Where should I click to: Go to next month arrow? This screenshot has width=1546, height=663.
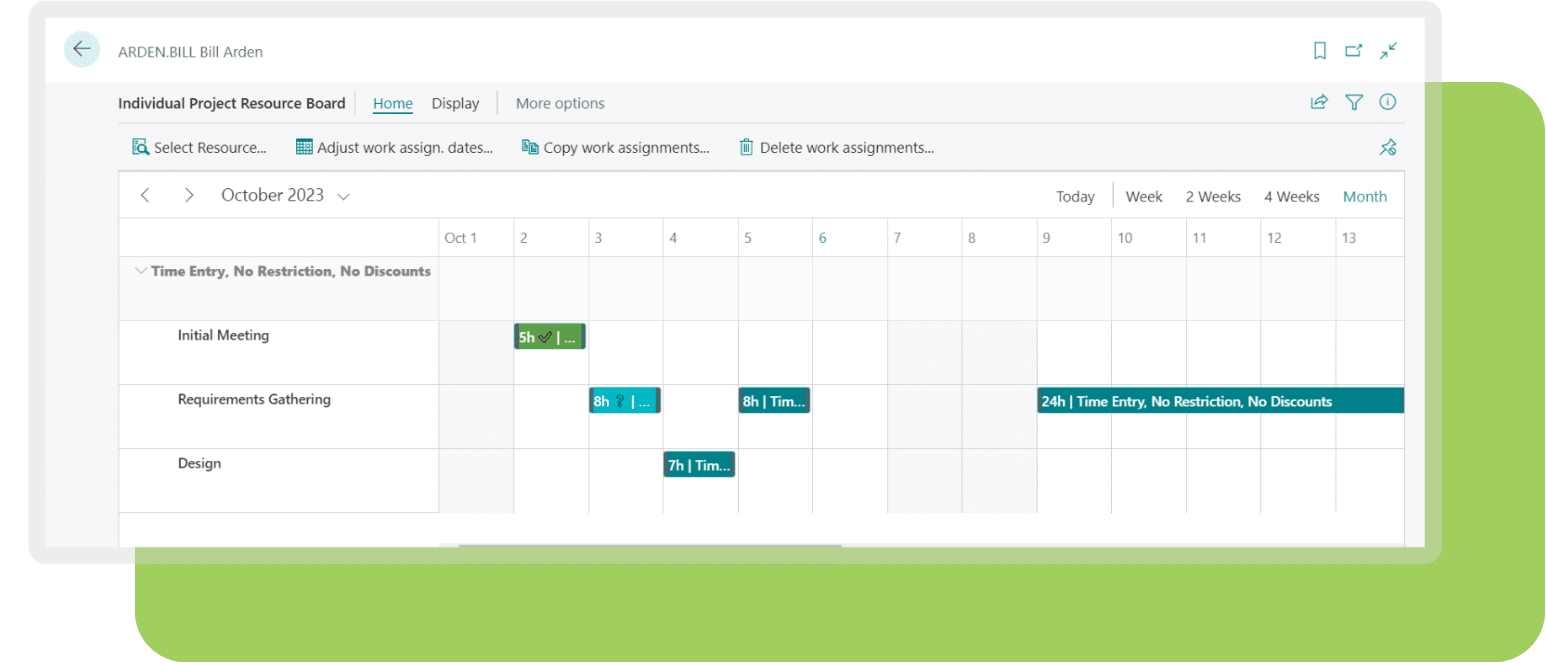point(189,196)
